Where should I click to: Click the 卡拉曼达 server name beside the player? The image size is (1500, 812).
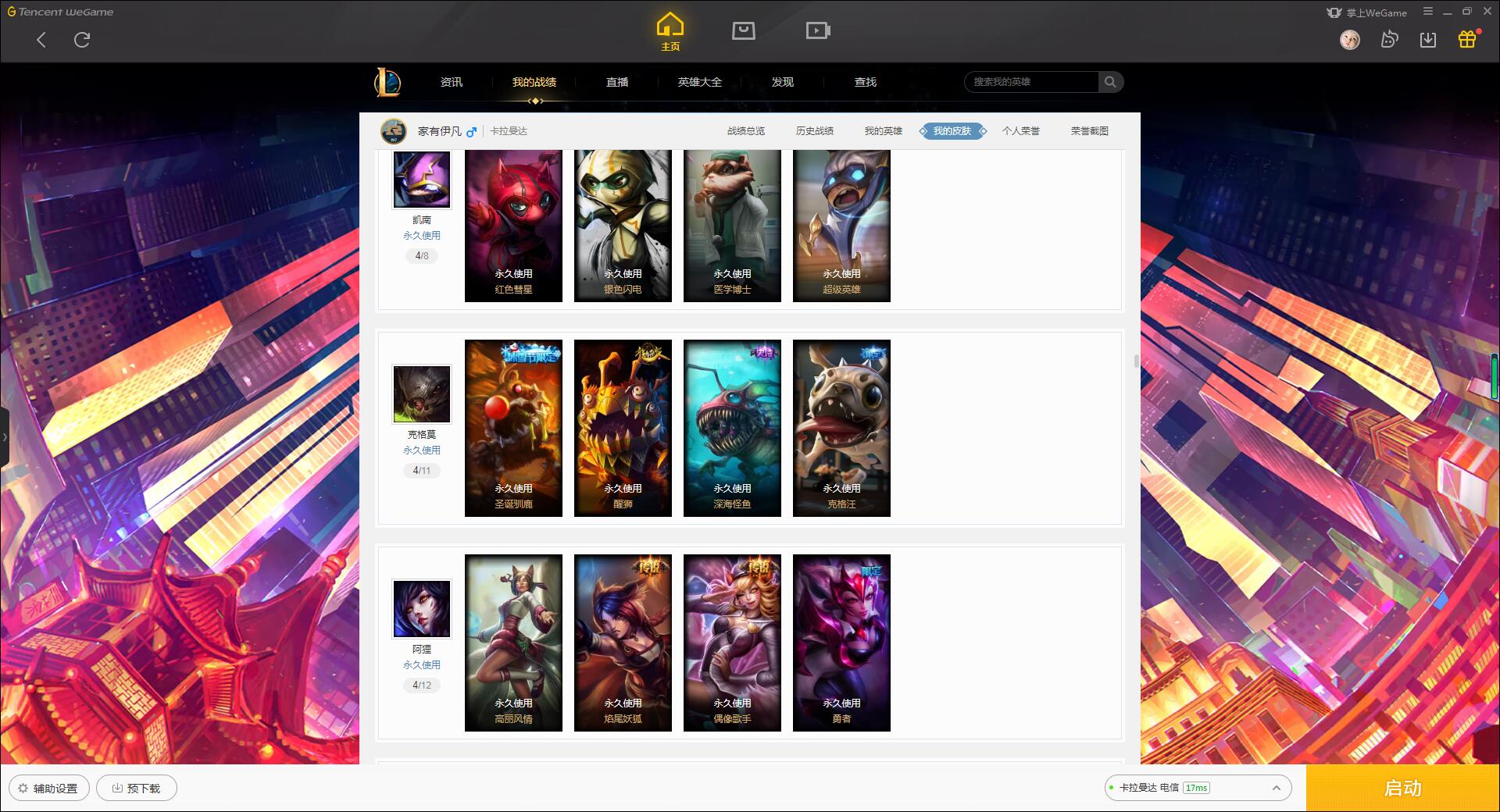coord(509,131)
